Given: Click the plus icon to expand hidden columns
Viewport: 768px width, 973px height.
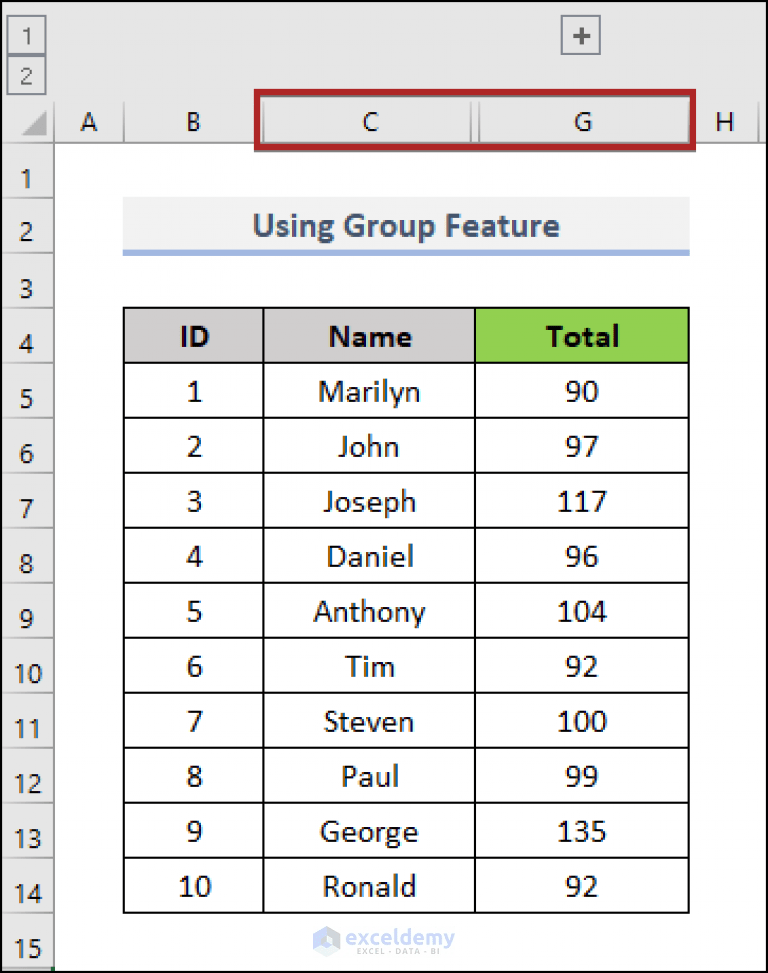Looking at the screenshot, I should pos(580,34).
